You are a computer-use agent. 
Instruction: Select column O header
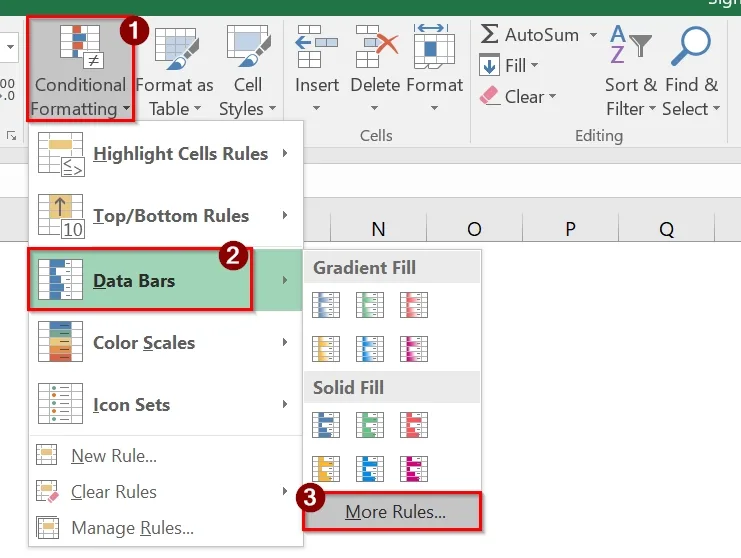[x=474, y=229]
